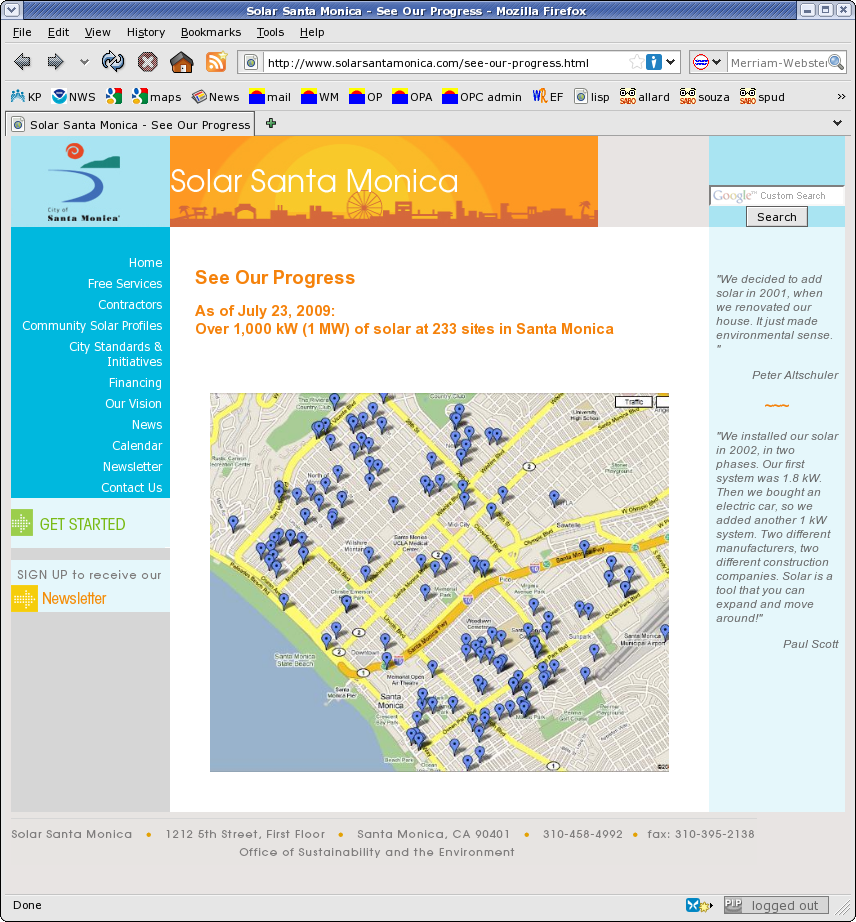856x922 pixels.
Task: Reload the page with the refresh icon
Action: point(113,62)
